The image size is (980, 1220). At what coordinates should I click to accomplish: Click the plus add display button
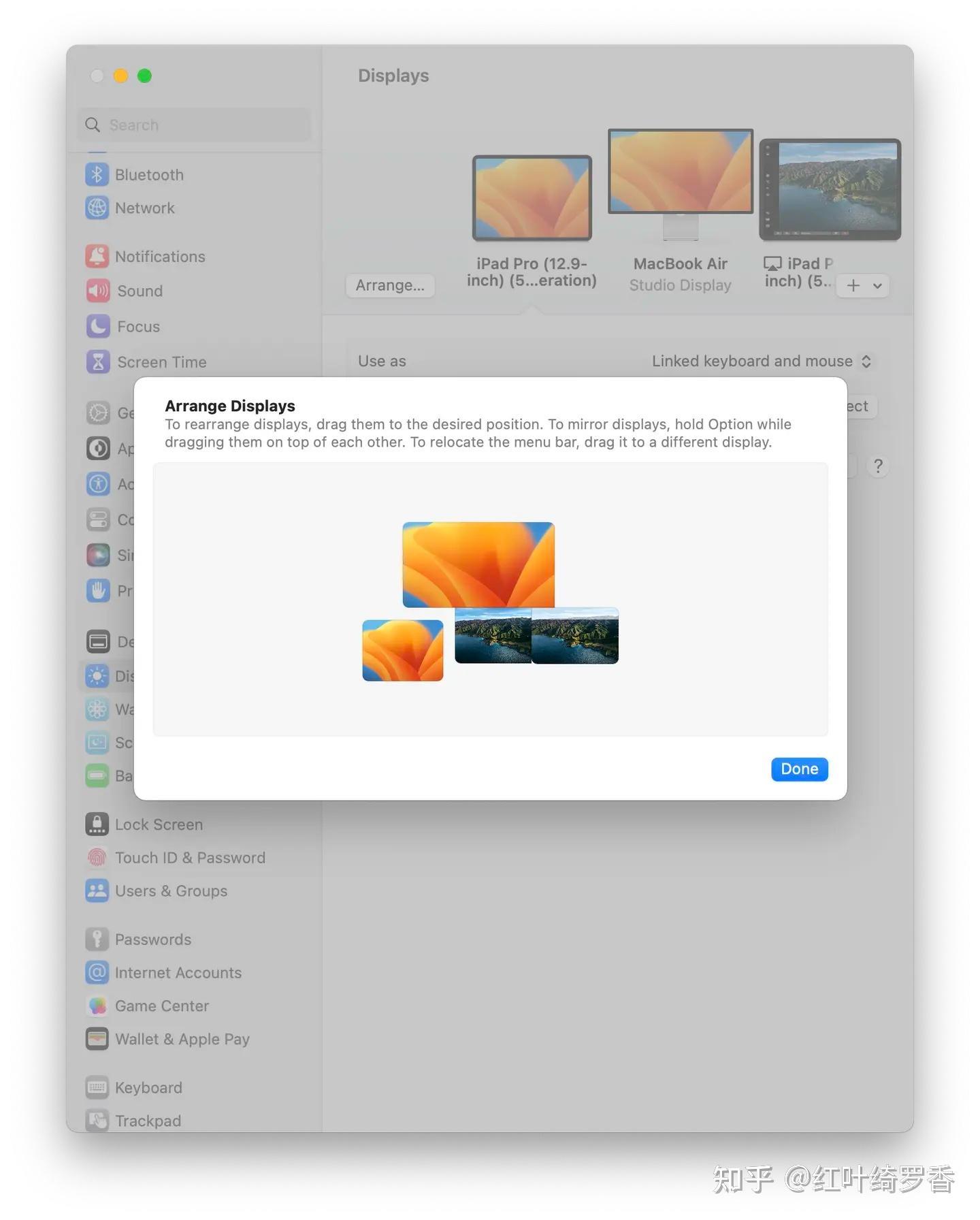pos(853,286)
